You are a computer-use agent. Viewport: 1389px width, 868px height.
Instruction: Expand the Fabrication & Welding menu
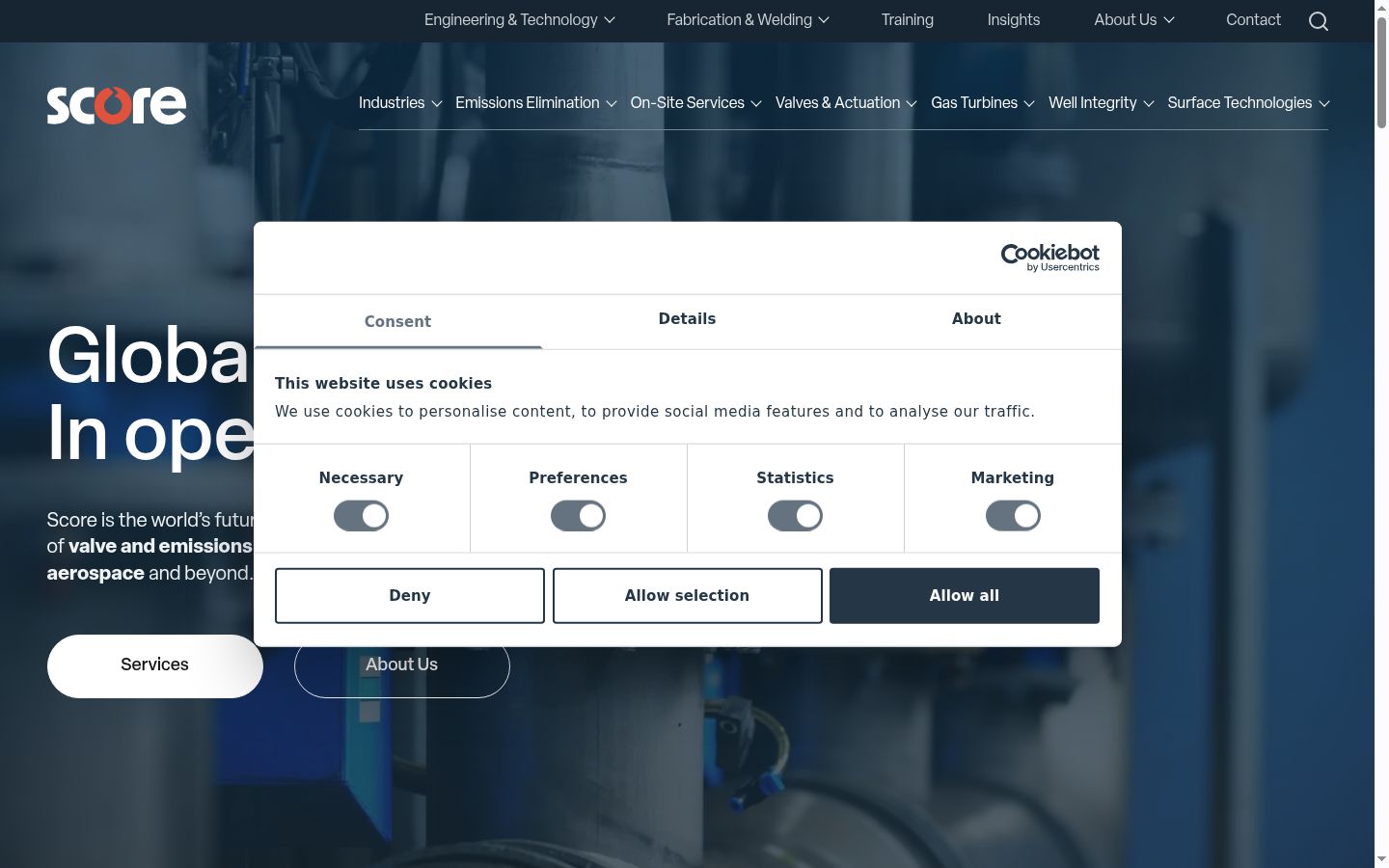(x=748, y=20)
